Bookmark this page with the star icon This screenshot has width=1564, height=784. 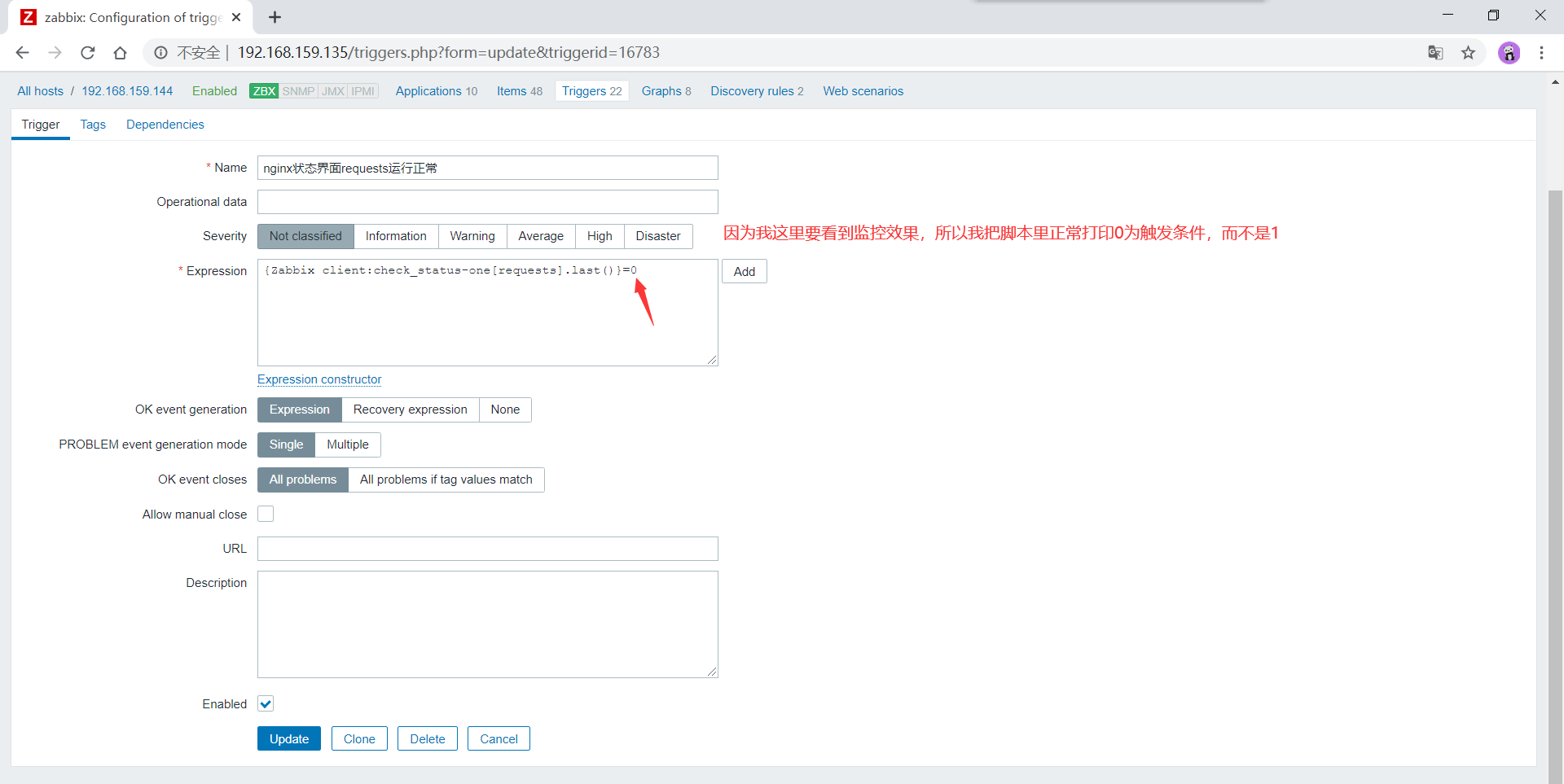click(1468, 53)
